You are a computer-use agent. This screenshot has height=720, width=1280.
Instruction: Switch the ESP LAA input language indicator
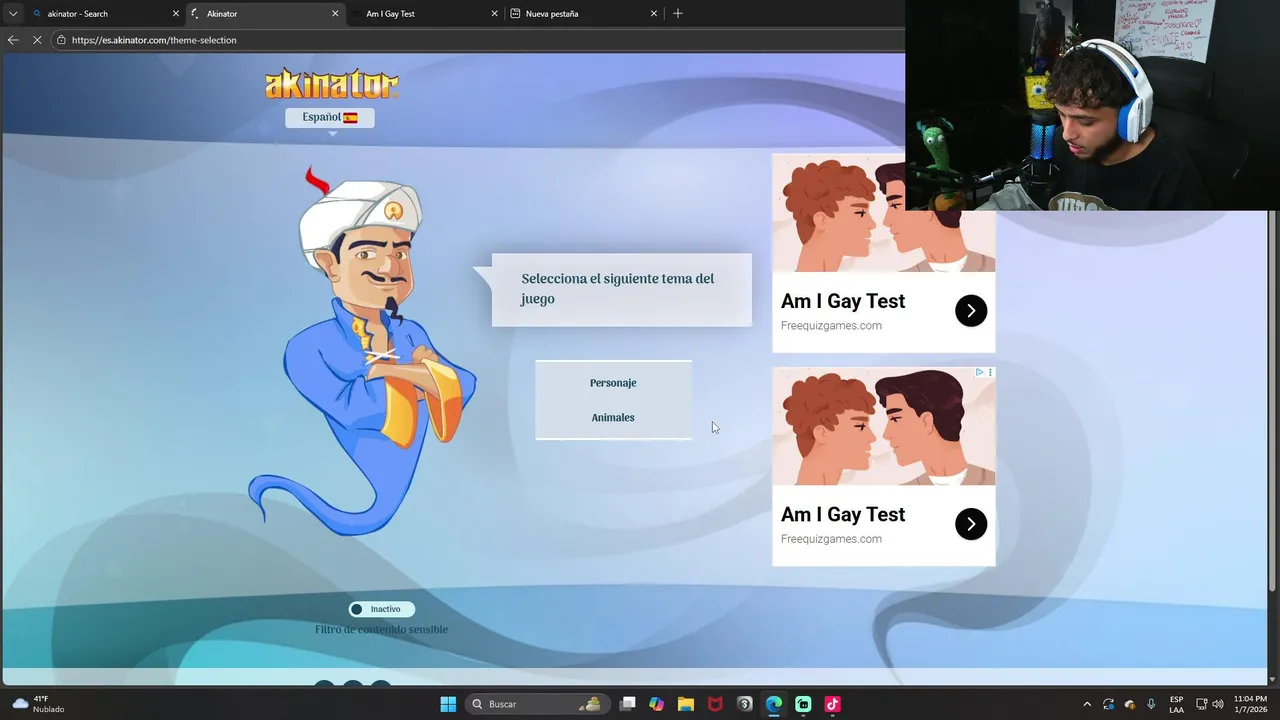(x=1177, y=704)
